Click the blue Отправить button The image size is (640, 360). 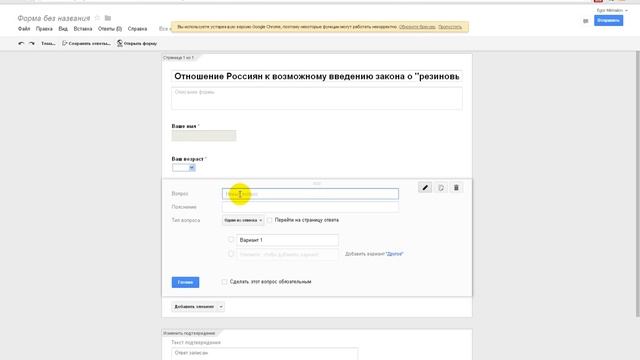608,20
